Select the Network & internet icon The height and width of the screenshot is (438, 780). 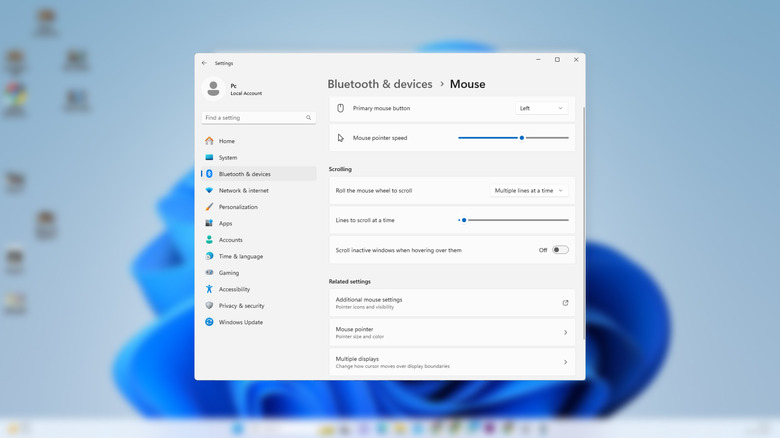tap(209, 190)
